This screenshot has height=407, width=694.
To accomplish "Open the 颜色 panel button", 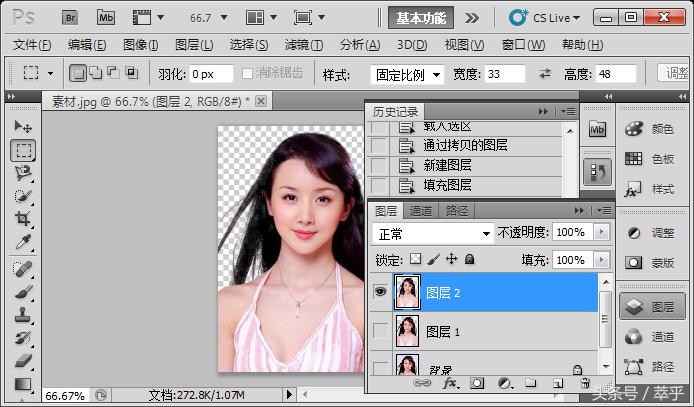I will click(651, 129).
